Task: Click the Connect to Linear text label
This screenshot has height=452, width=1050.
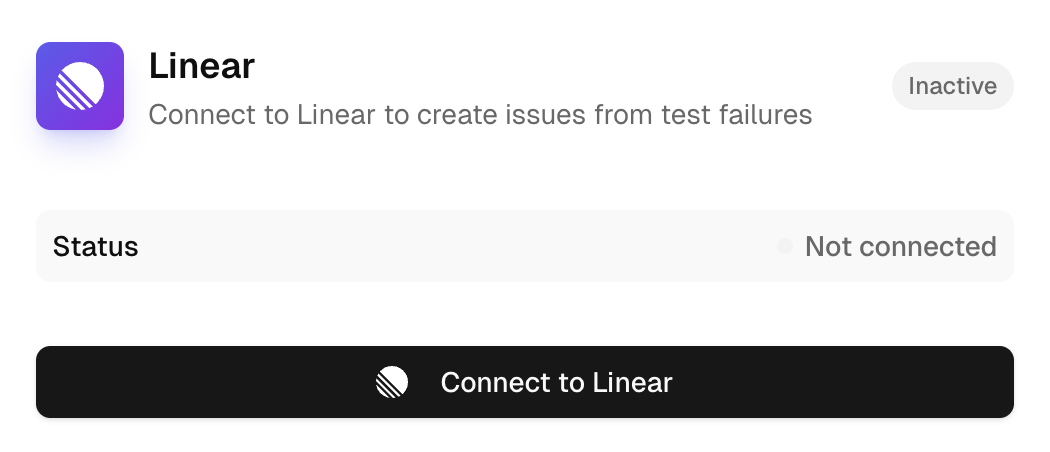Action: click(x=556, y=382)
